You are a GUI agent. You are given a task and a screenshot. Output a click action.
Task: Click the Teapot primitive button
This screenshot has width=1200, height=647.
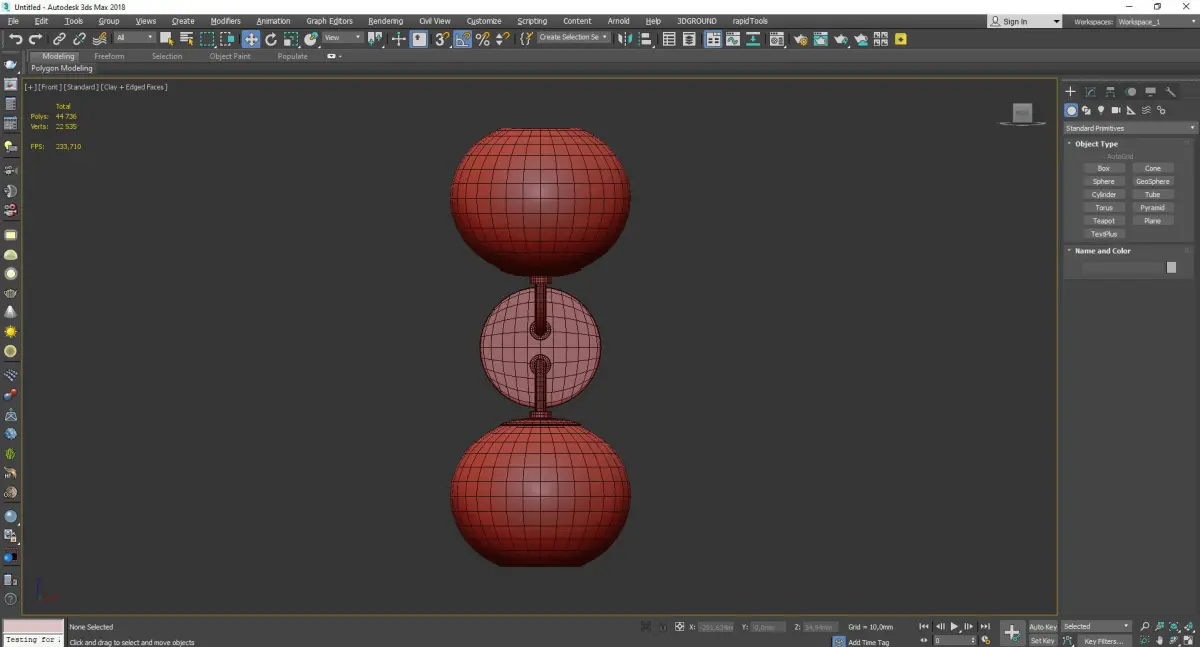[x=1103, y=221]
